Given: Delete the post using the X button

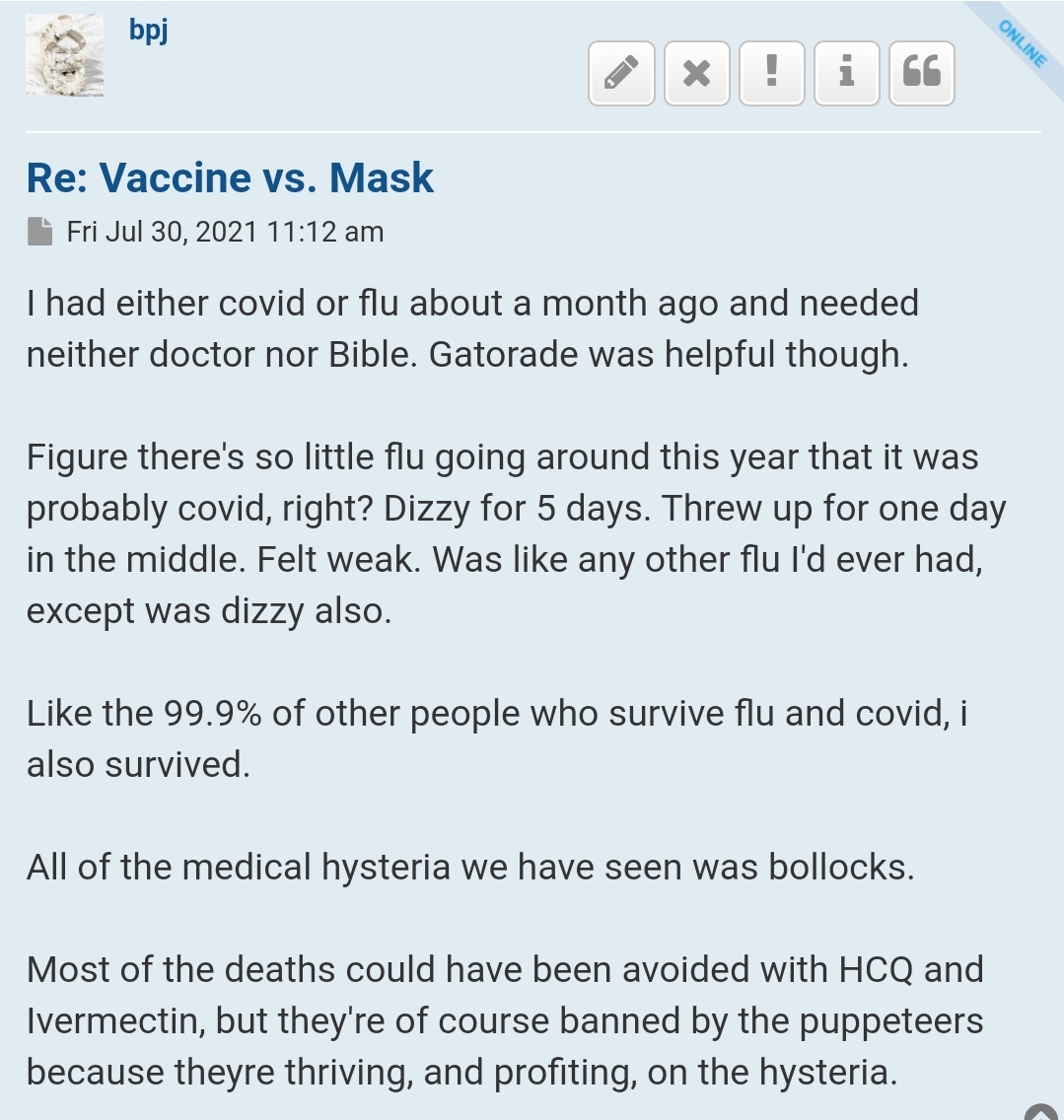Looking at the screenshot, I should 697,74.
